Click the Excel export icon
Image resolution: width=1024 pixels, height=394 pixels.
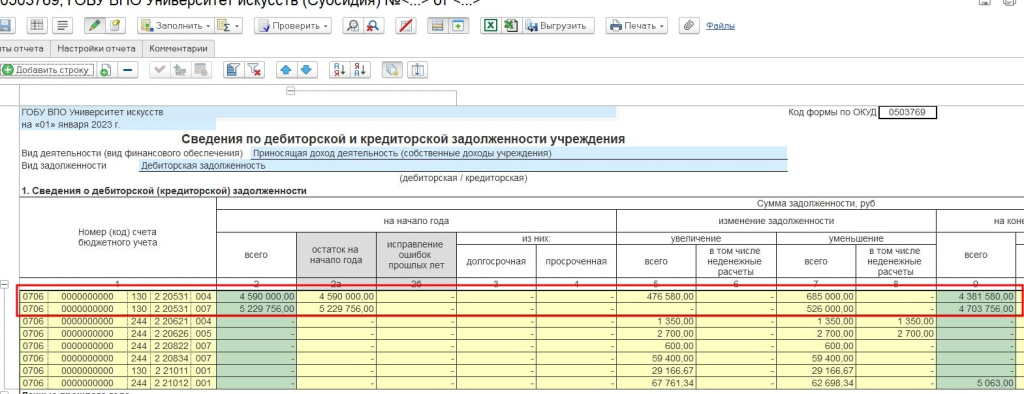click(491, 25)
